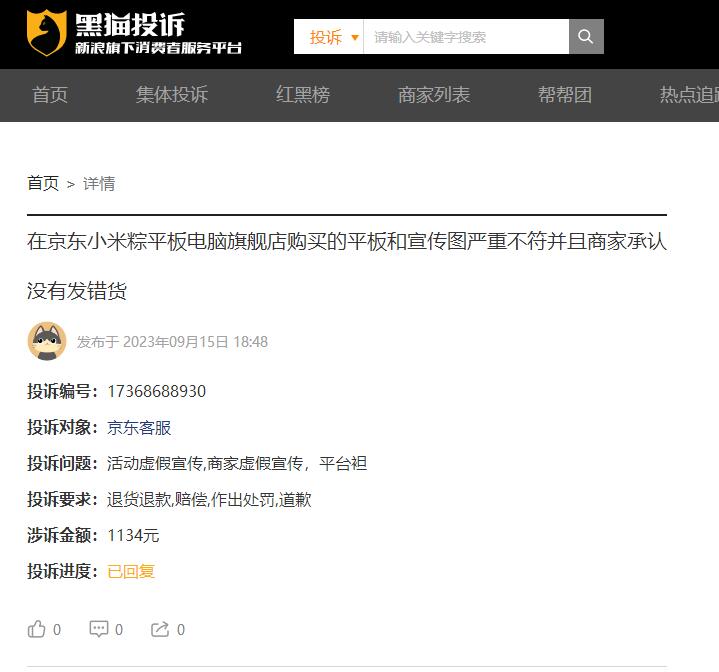The image size is (719, 672).
Task: Click the user's cat avatar
Action: 47,341
